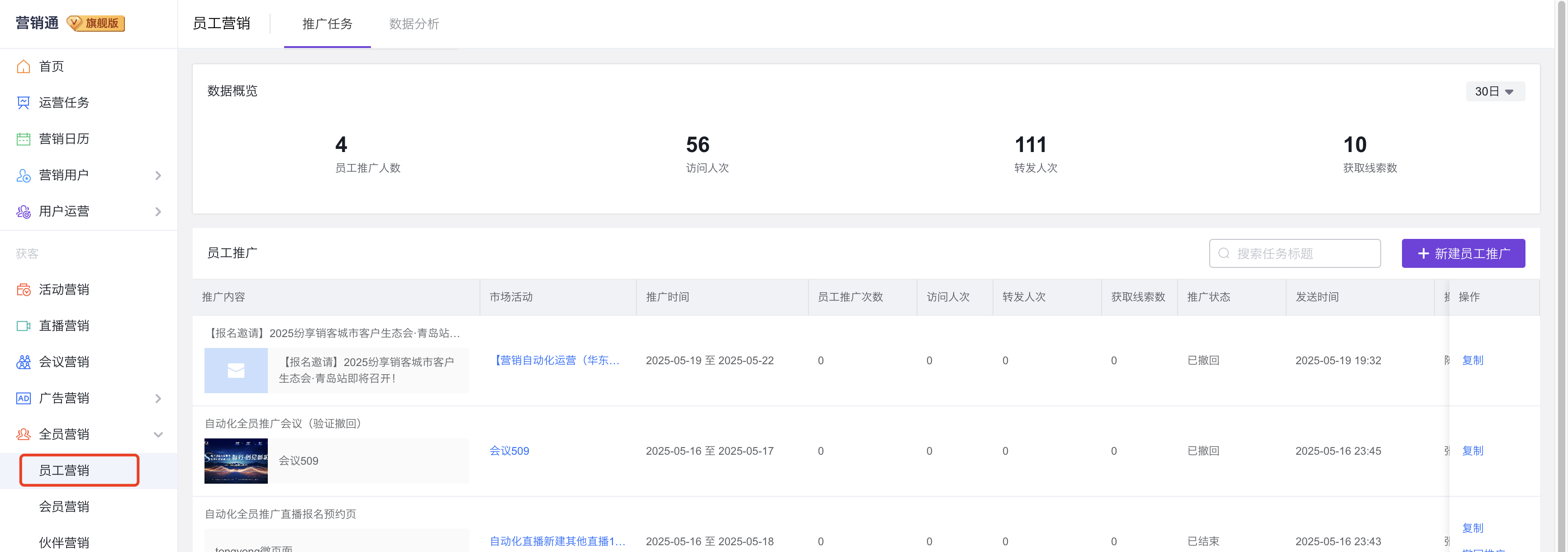1568x552 pixels.
Task: Expand the 用户运营 submenu chevron
Action: coord(158,211)
